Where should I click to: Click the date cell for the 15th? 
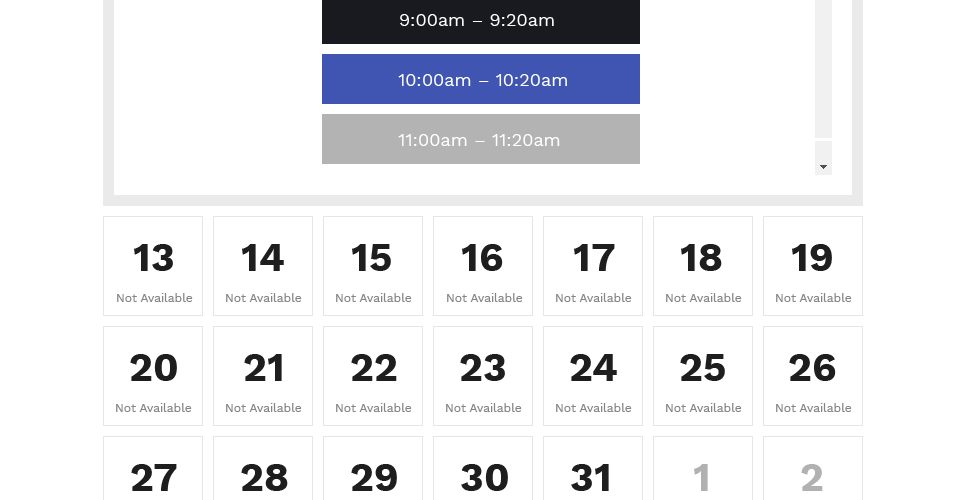click(x=373, y=266)
